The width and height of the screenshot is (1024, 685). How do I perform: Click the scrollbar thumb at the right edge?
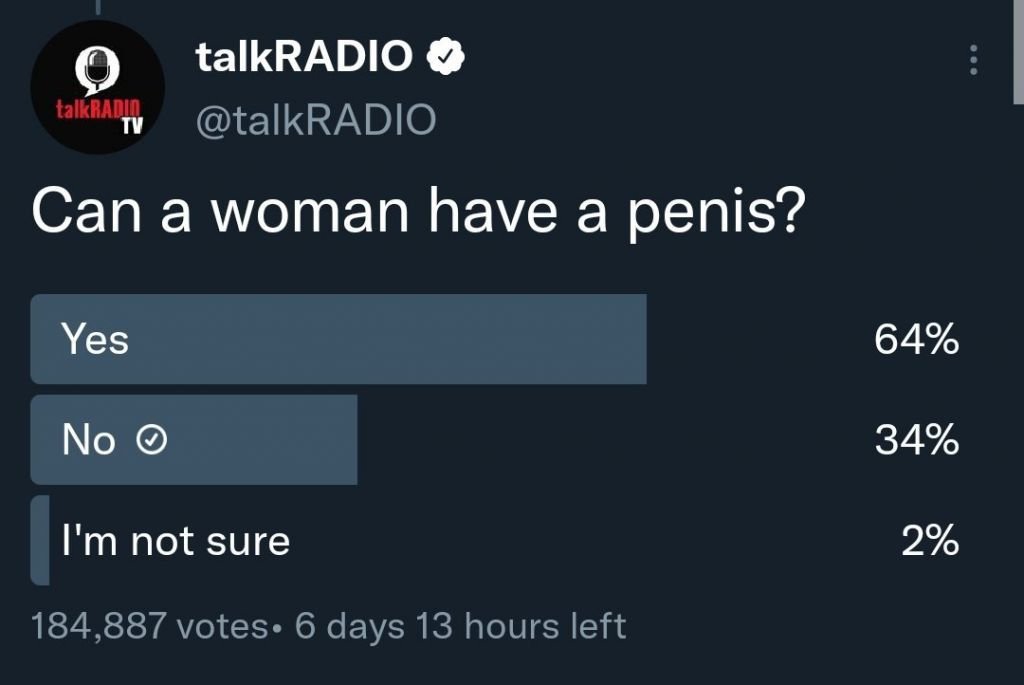coord(1018,52)
